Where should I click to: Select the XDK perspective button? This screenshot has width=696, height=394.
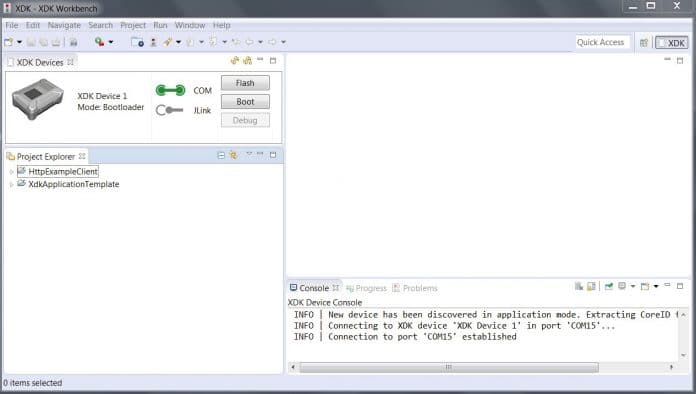(x=672, y=43)
